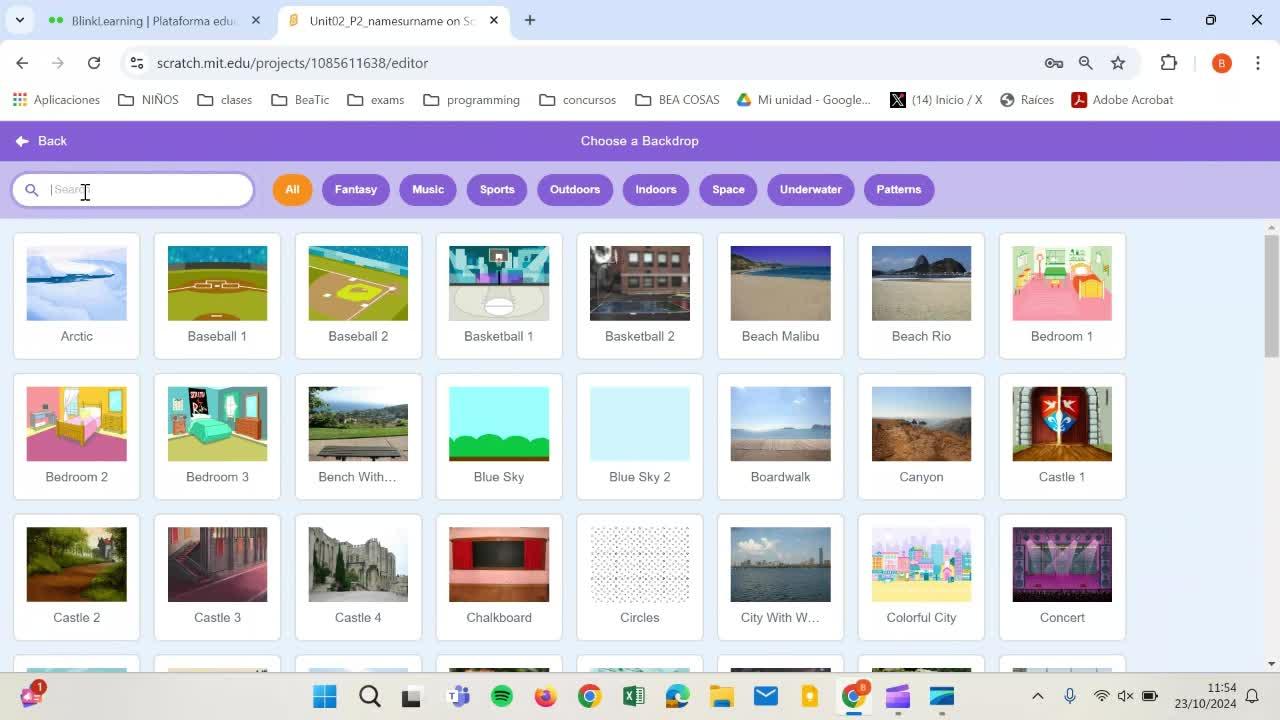Choose the Space category button
1280x720 pixels.
(728, 189)
